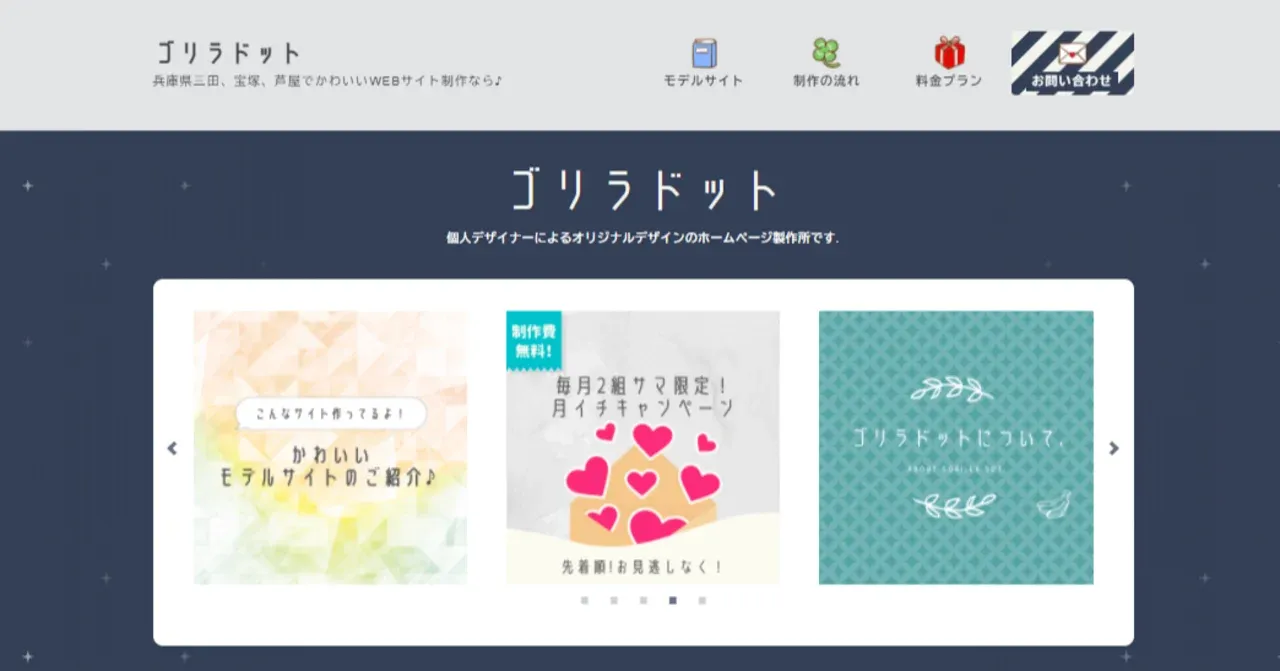
Task: Select the third carousel pagination dot
Action: click(x=644, y=601)
